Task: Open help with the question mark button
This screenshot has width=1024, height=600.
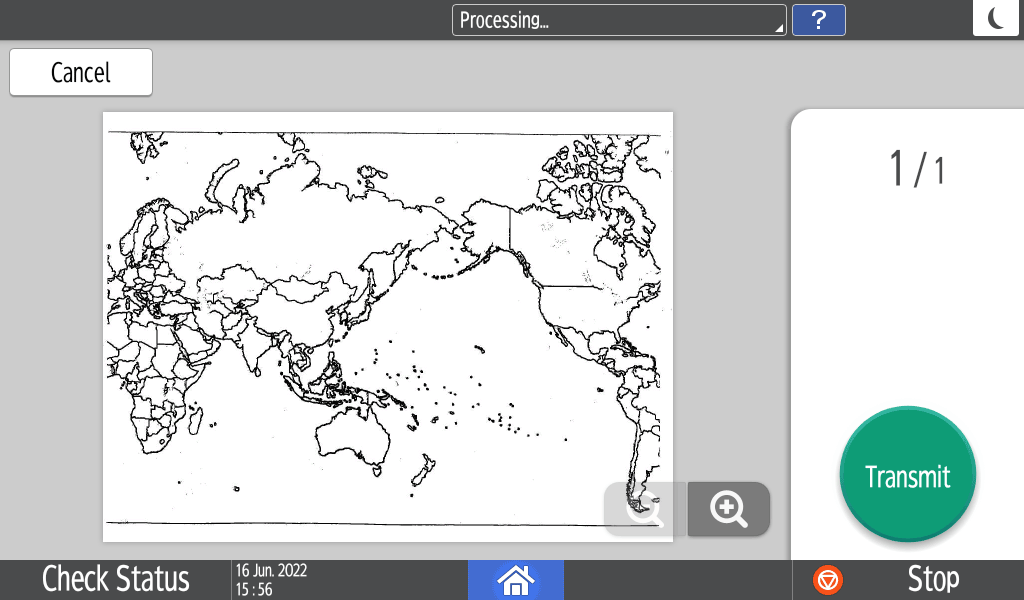Action: click(x=818, y=20)
